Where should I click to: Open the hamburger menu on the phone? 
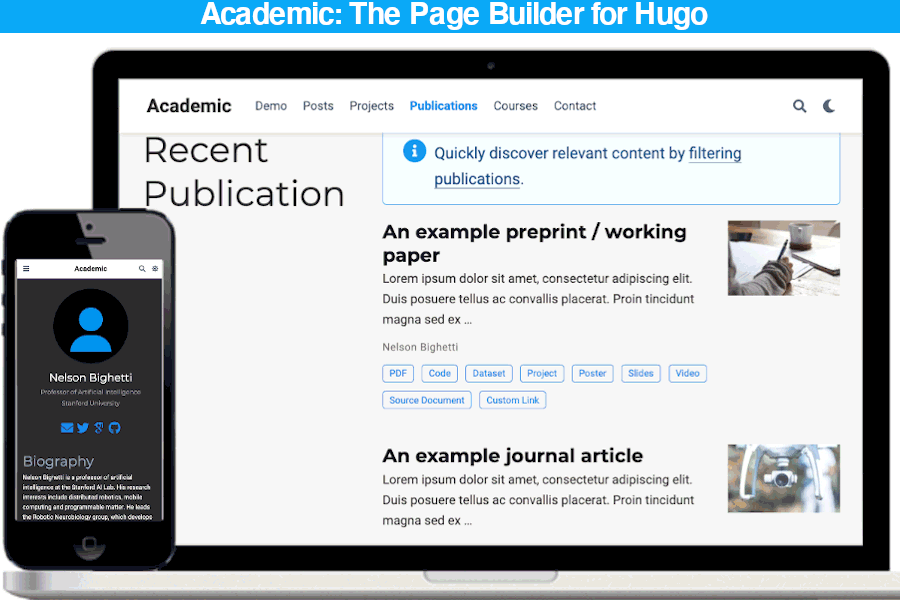click(x=27, y=269)
